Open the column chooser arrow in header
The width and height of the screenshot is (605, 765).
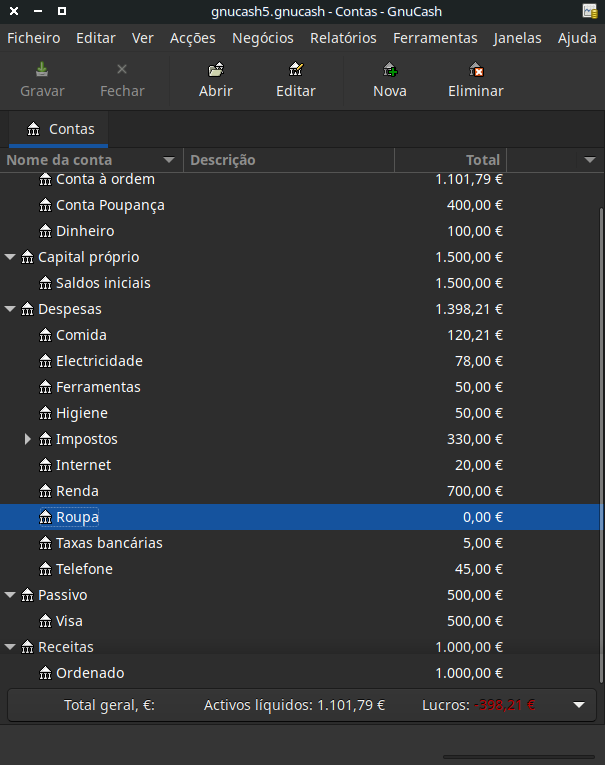pyautogui.click(x=589, y=160)
